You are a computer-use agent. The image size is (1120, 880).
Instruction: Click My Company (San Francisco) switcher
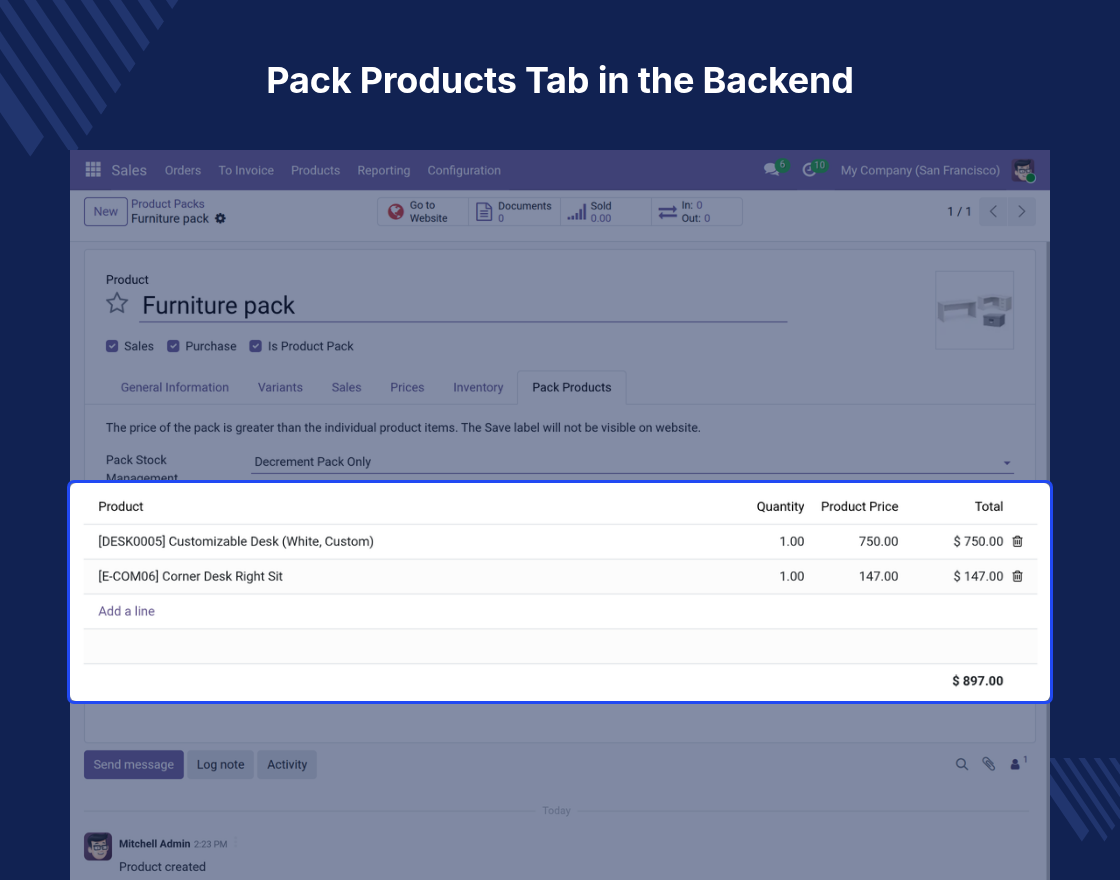tap(920, 170)
